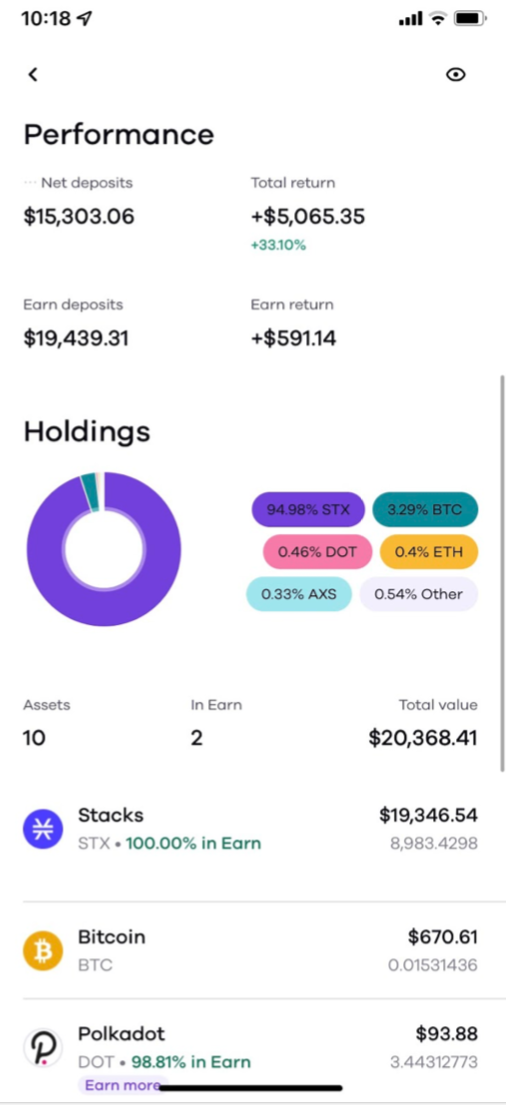
Task: Tap the location arrow in status bar
Action: pyautogui.click(x=84, y=19)
